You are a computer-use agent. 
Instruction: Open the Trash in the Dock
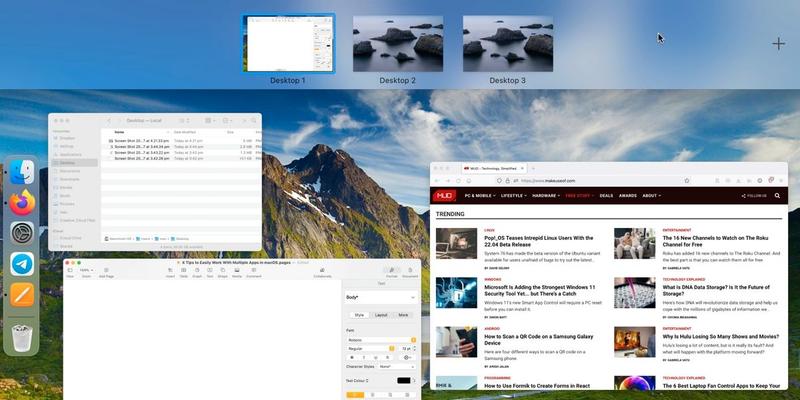tap(22, 336)
